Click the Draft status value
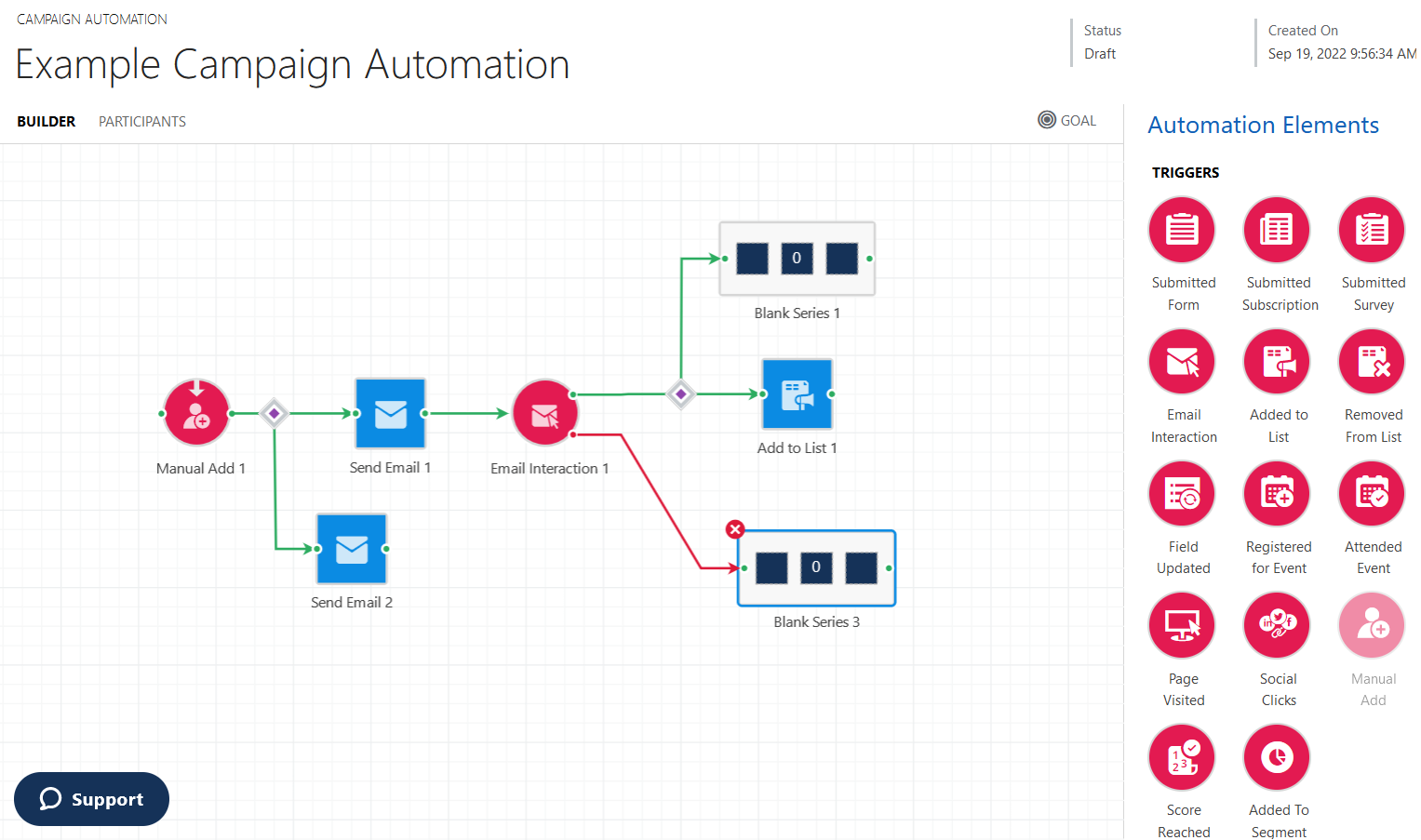Screen dimensions: 1421x840 coord(1100,54)
